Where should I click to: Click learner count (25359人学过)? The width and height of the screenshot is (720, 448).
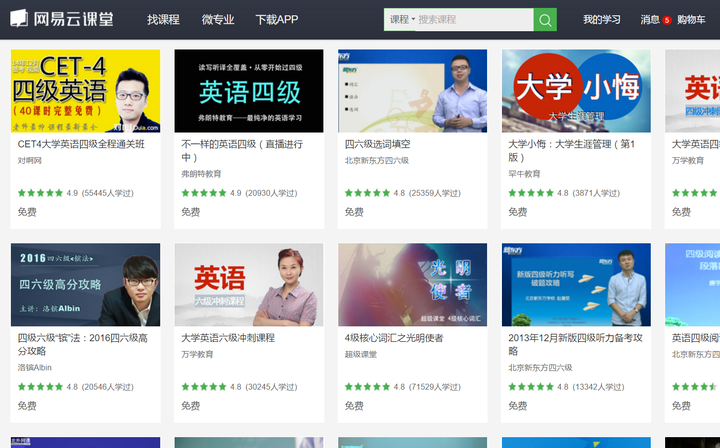(x=434, y=193)
